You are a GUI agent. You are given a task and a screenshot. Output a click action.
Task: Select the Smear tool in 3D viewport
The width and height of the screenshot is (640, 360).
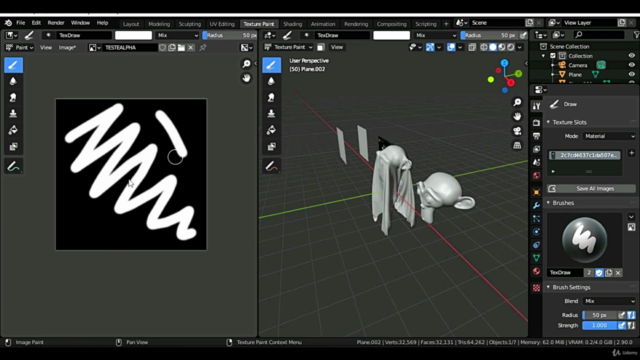tap(271, 98)
